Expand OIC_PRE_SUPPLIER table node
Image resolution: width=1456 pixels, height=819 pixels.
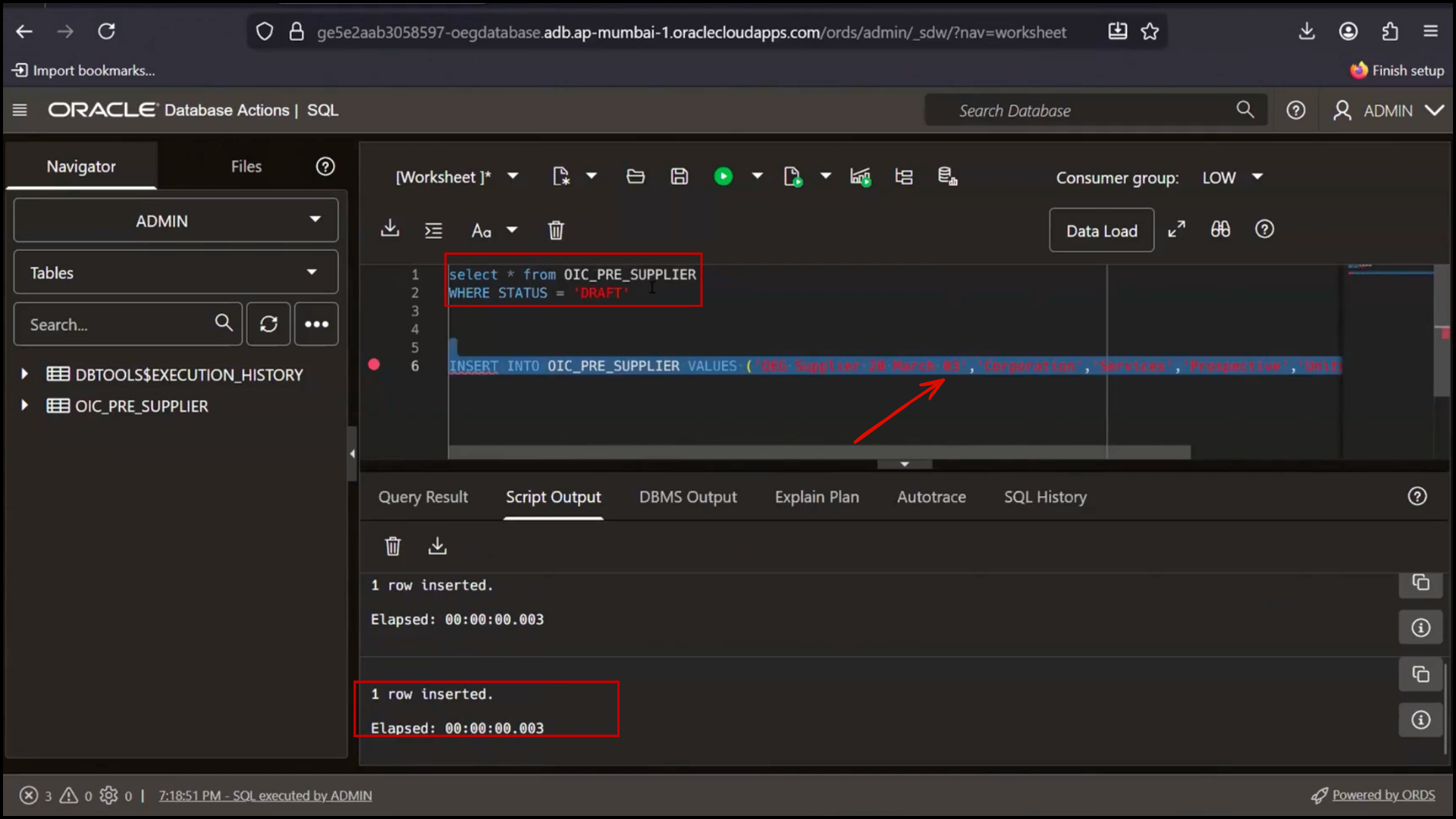click(24, 406)
